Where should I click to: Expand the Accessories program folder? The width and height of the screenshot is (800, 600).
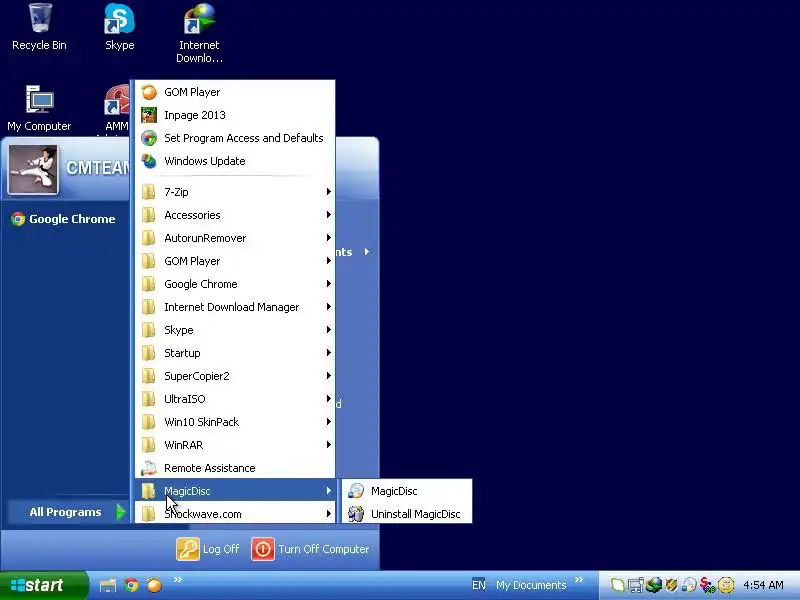tap(235, 215)
